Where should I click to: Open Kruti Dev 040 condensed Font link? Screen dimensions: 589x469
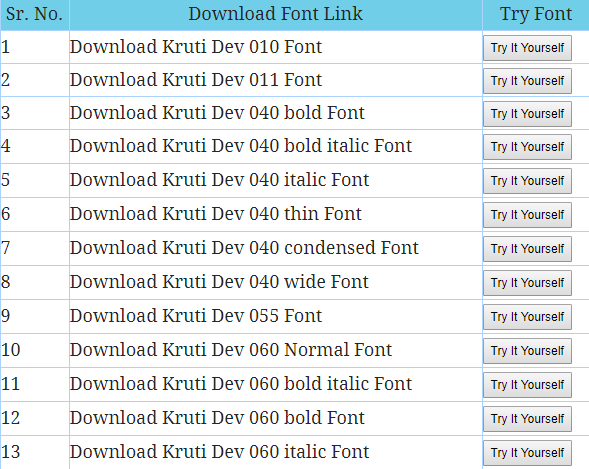pos(244,248)
